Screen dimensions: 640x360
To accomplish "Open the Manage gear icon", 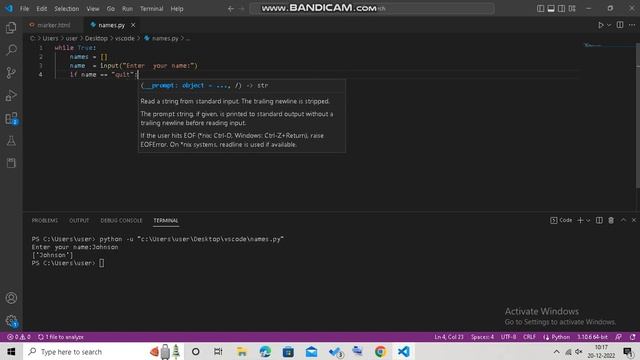I will pos(11,321).
